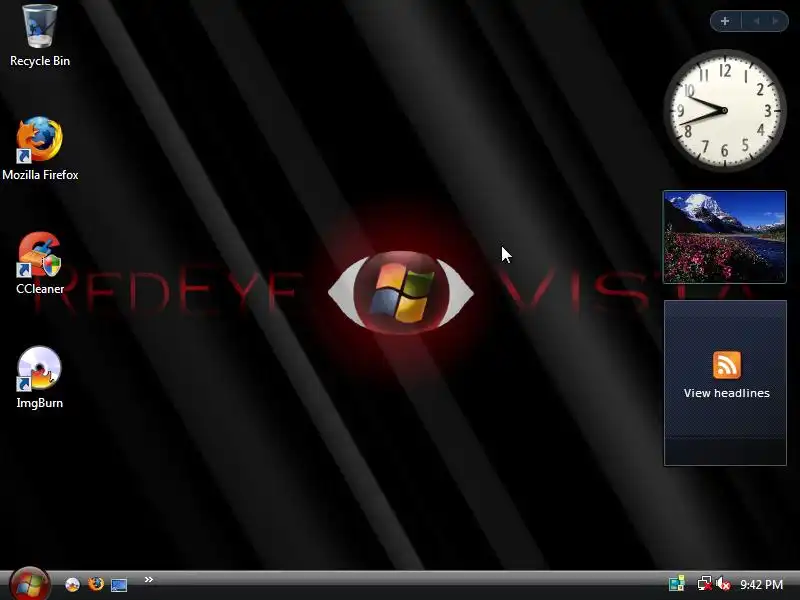Go to the next sidebar gadget page
This screenshot has width=800, height=600.
pos(776,21)
